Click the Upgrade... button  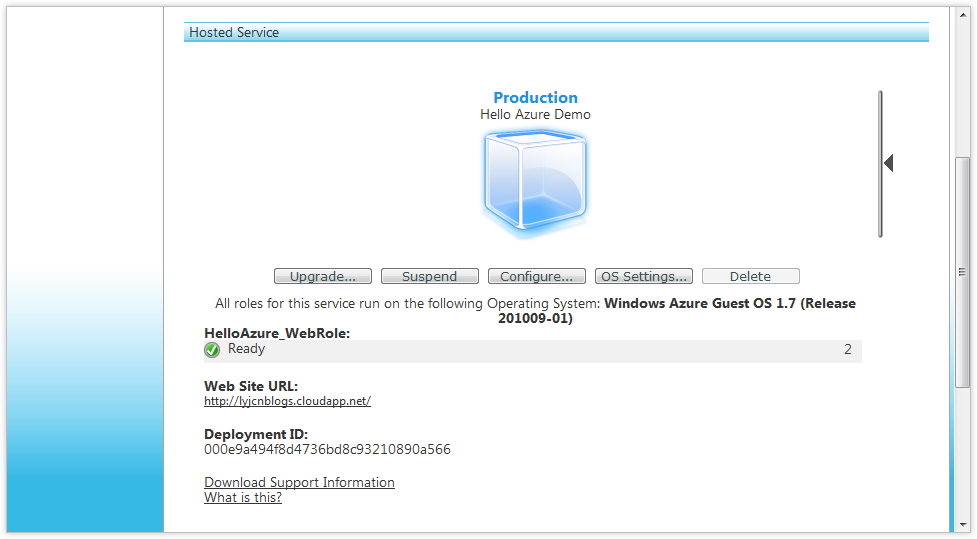point(323,276)
